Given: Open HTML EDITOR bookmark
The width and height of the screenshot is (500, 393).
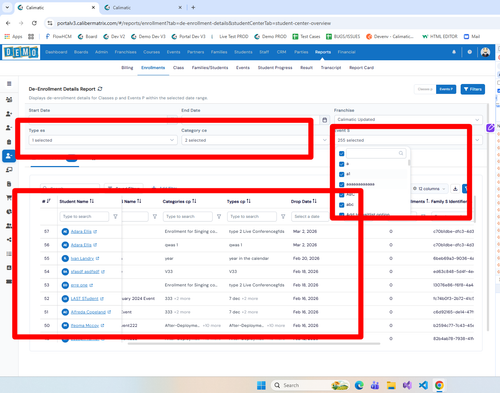Looking at the screenshot, I should tap(440, 36).
